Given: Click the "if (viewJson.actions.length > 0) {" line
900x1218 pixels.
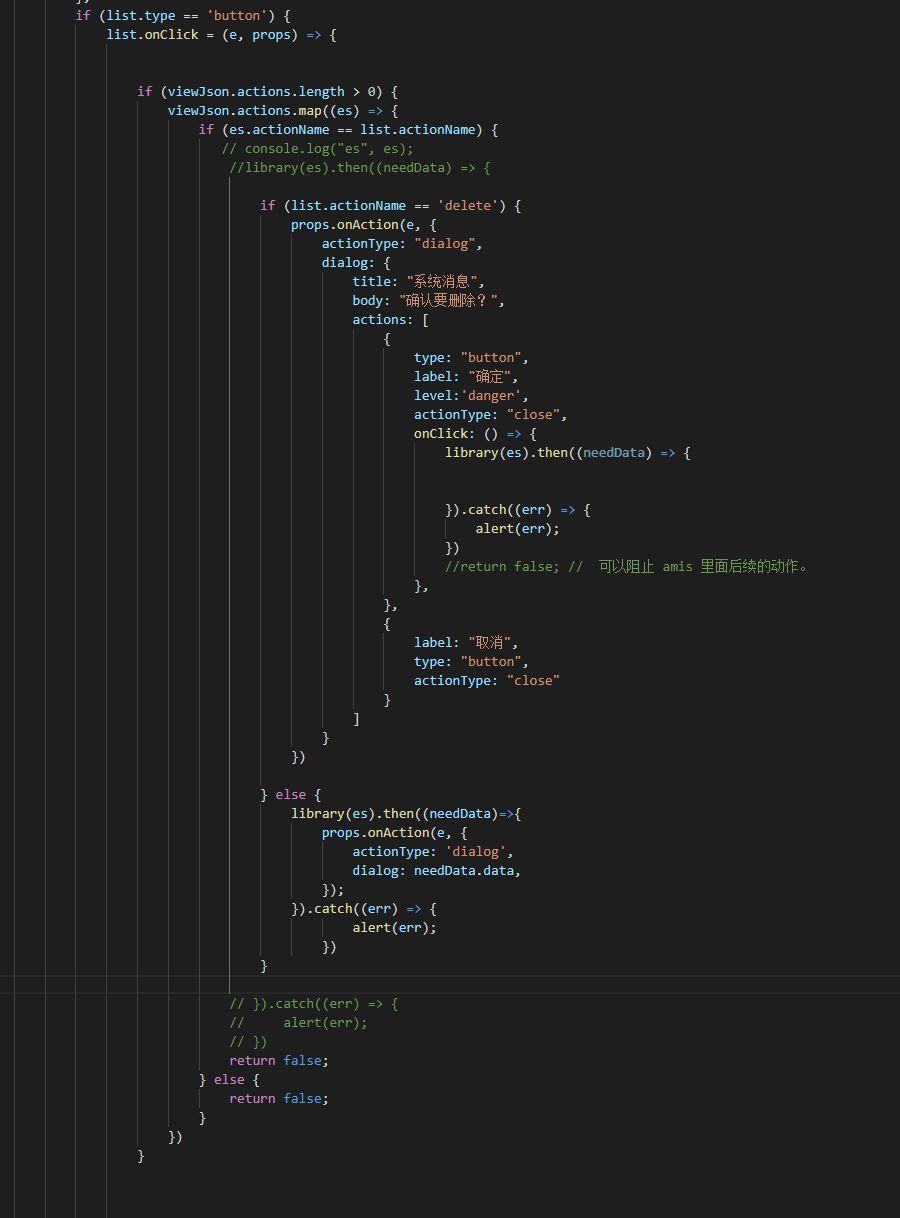Looking at the screenshot, I should pos(268,92).
